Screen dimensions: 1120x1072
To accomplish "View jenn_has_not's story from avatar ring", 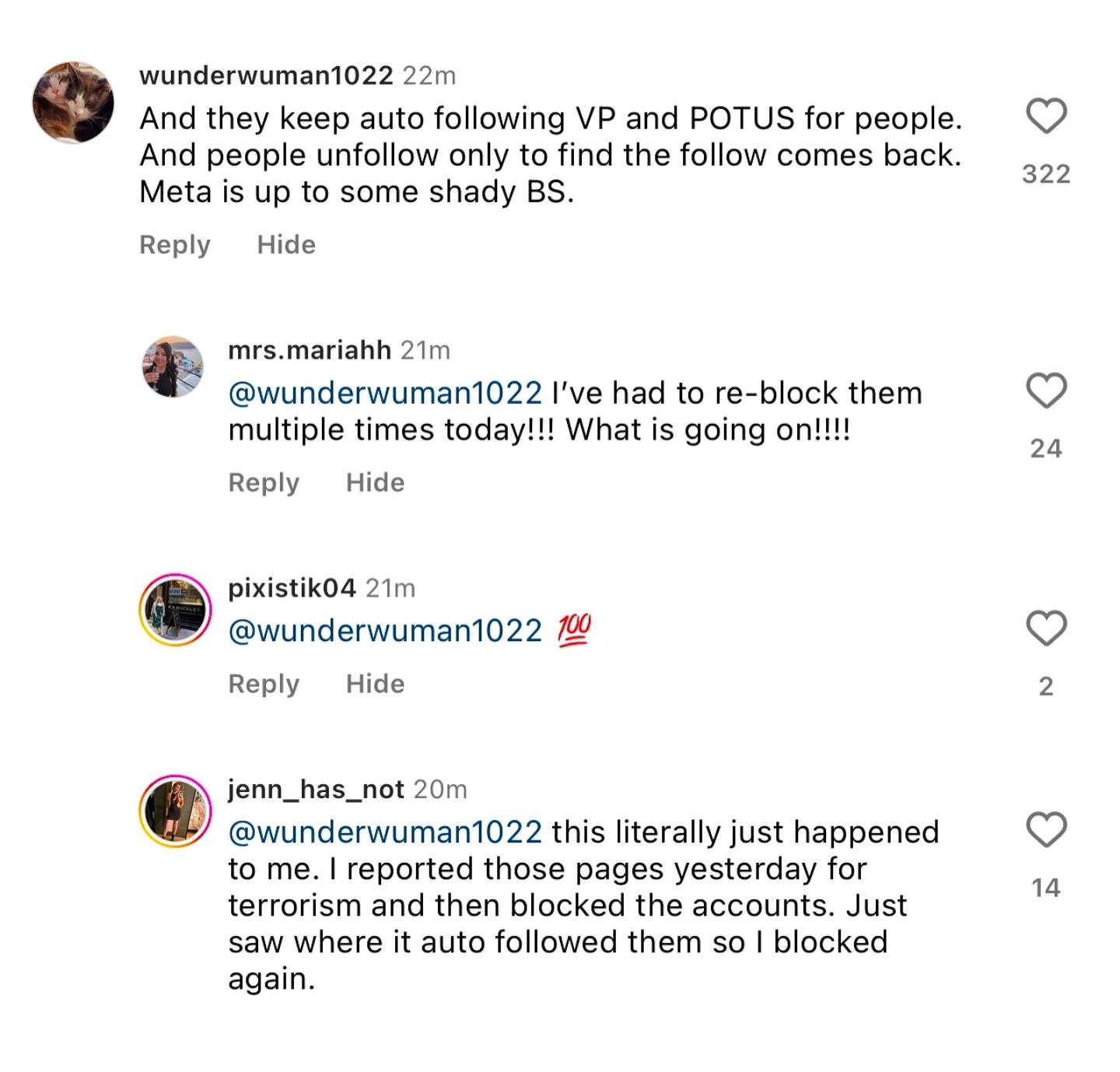I will click(x=175, y=811).
